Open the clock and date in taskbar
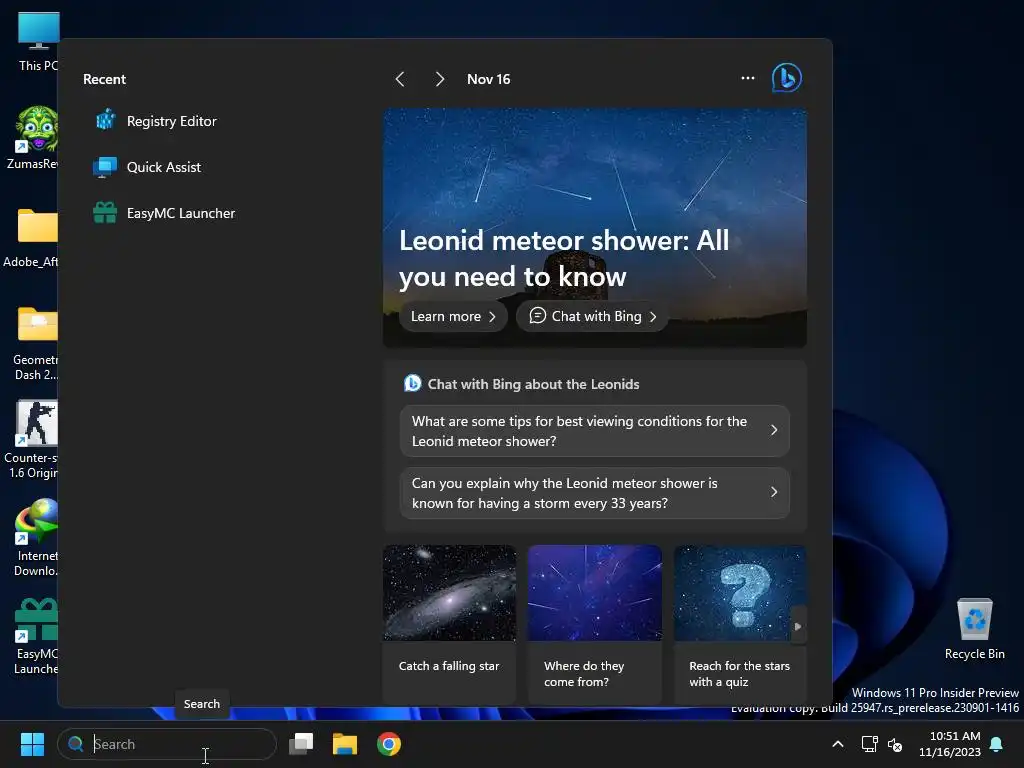1024x768 pixels. tap(949, 744)
